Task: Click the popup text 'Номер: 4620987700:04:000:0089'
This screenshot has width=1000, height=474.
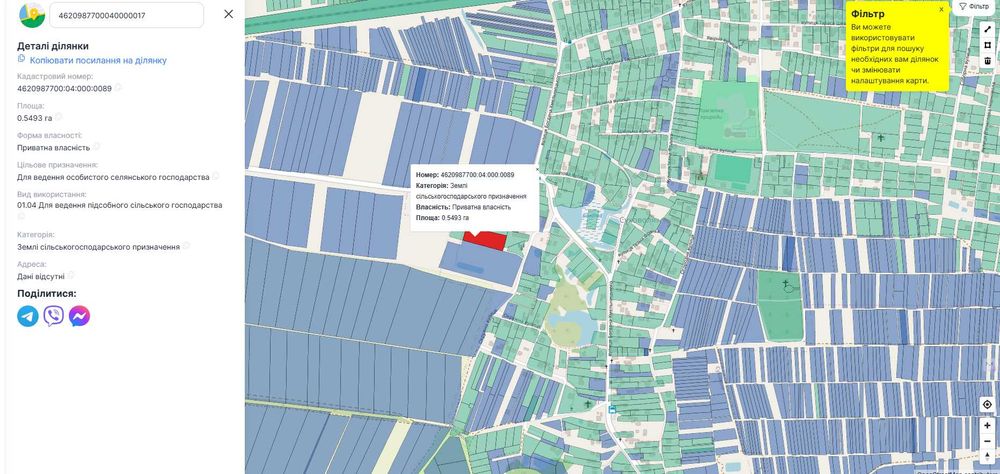Action: tap(465, 174)
